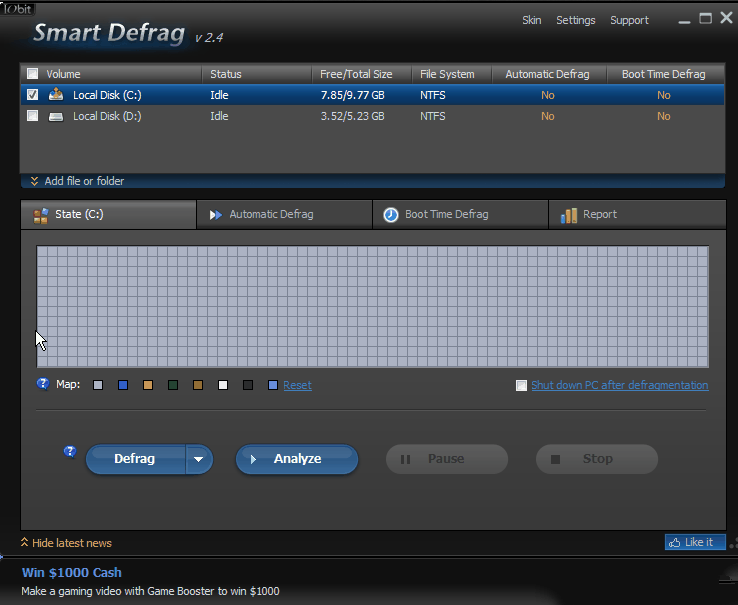The width and height of the screenshot is (738, 605).
Task: Click the Like it button
Action: 695,542
